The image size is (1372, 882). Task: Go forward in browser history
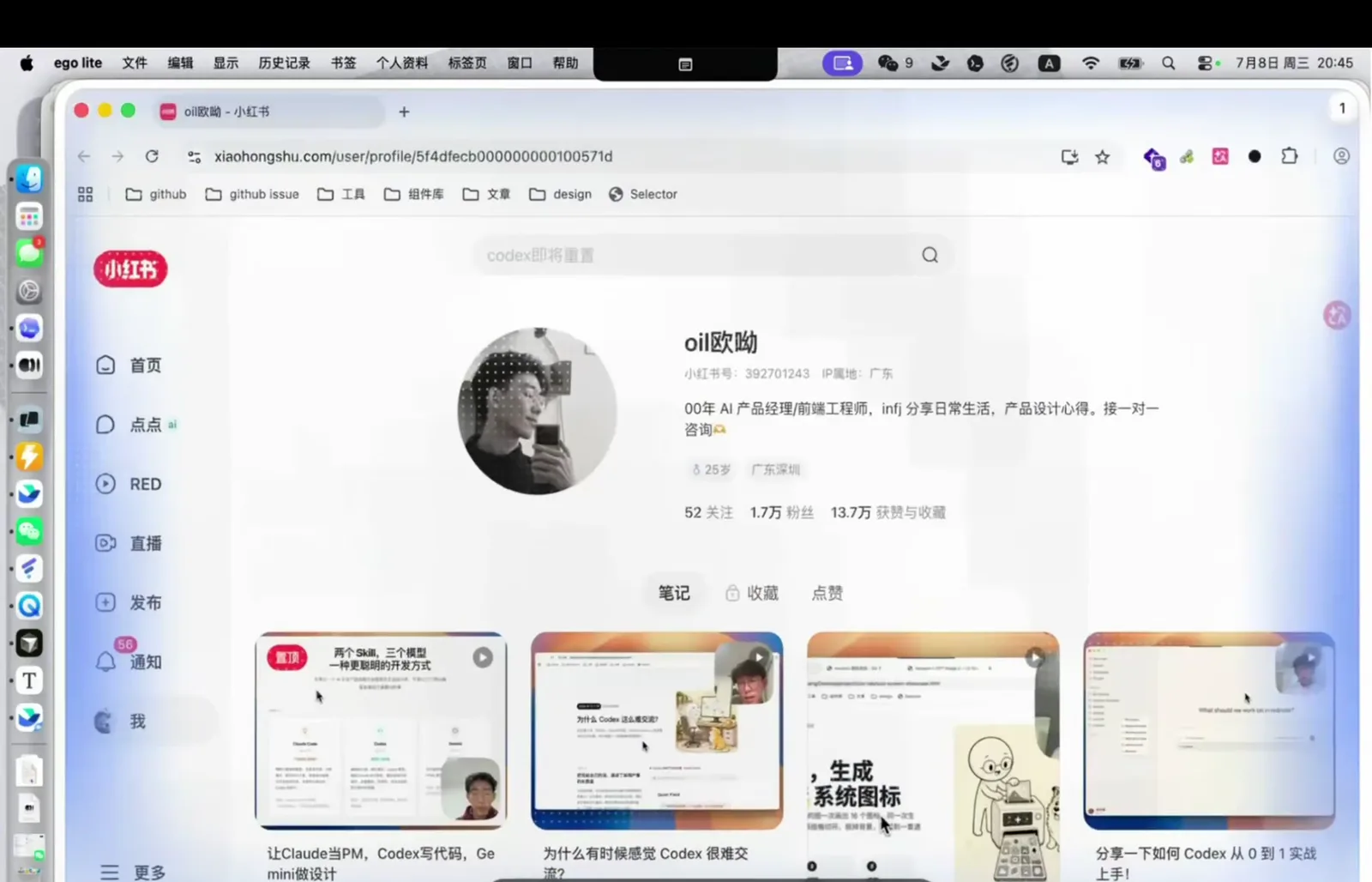tap(117, 156)
